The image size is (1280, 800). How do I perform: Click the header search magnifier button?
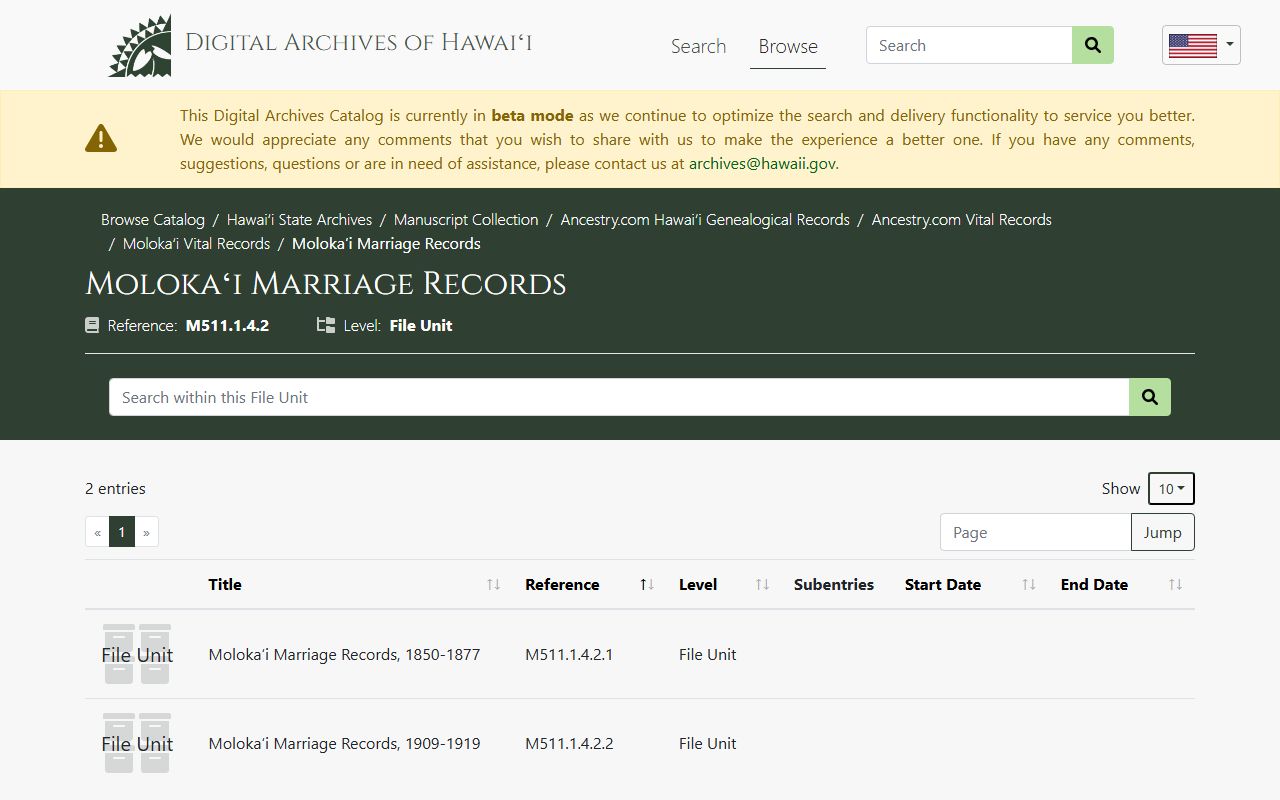point(1093,45)
